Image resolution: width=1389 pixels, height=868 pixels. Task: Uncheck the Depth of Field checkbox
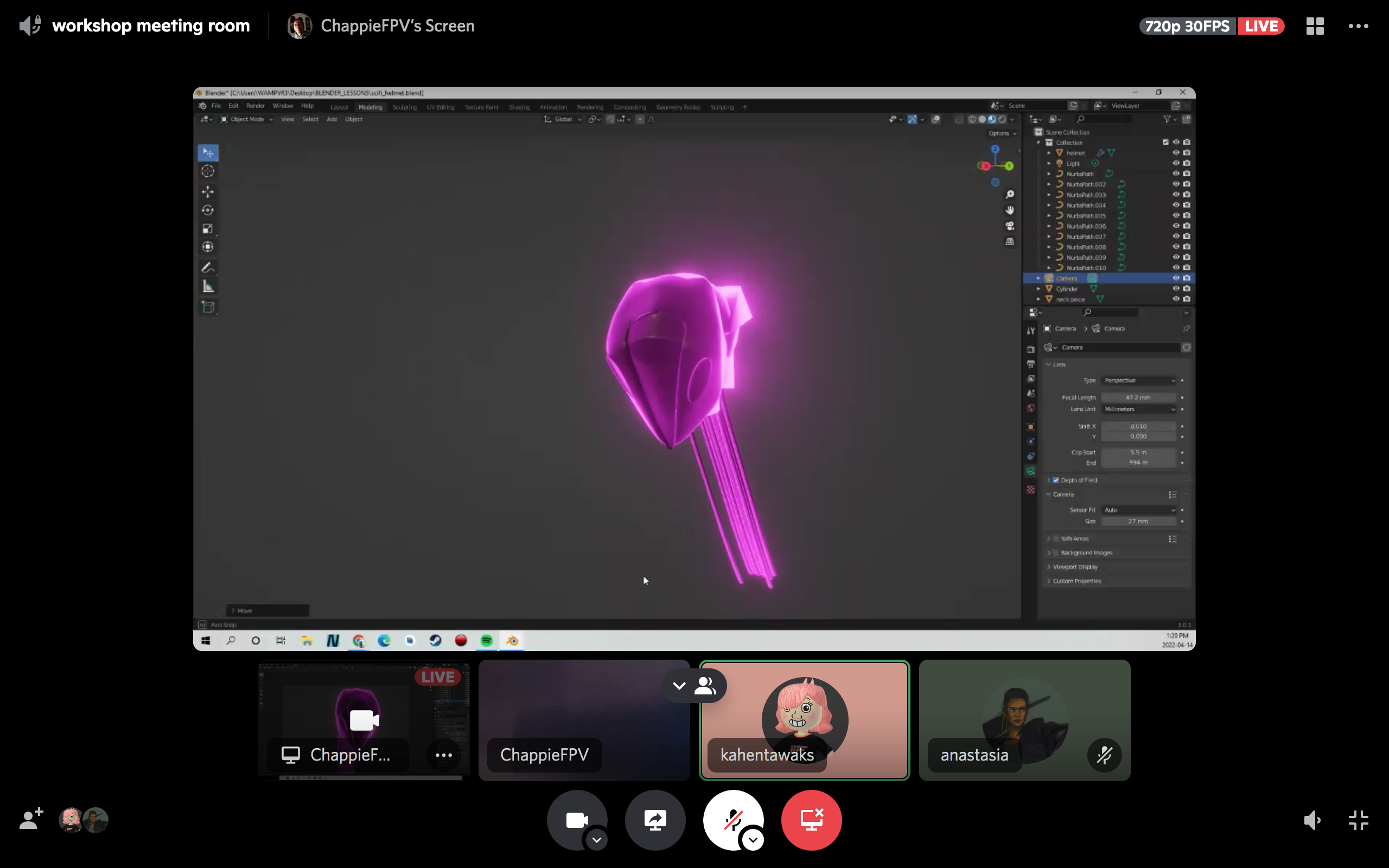click(x=1055, y=480)
